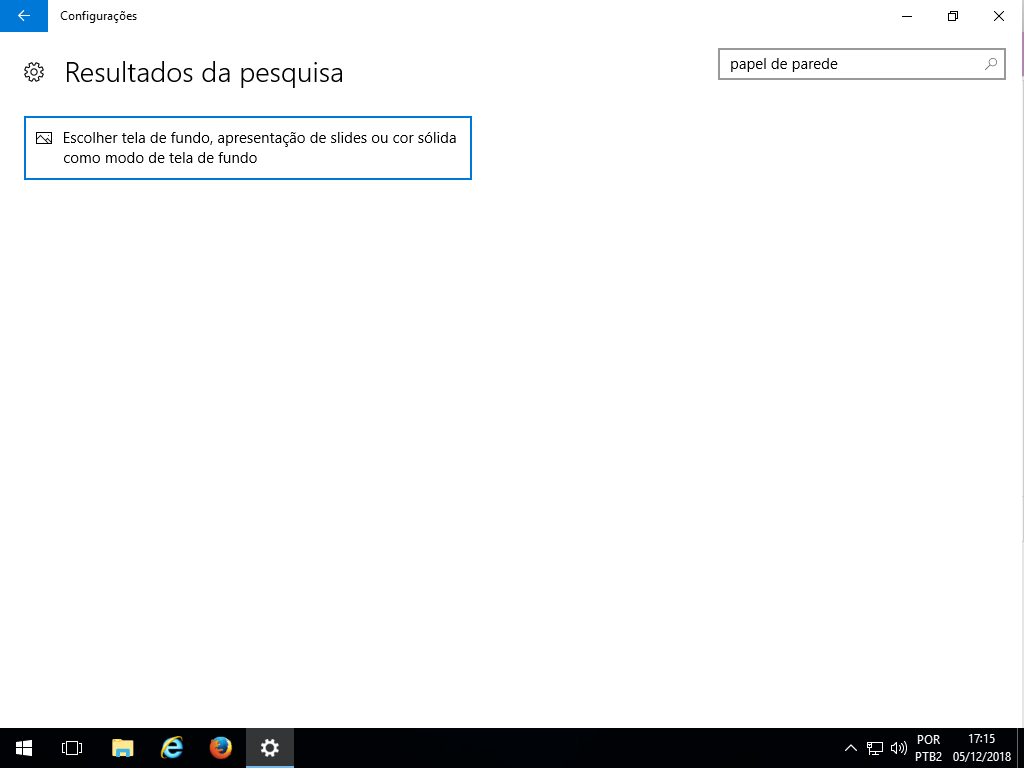The height and width of the screenshot is (768, 1024).
Task: Close the Configurações window
Action: click(999, 16)
